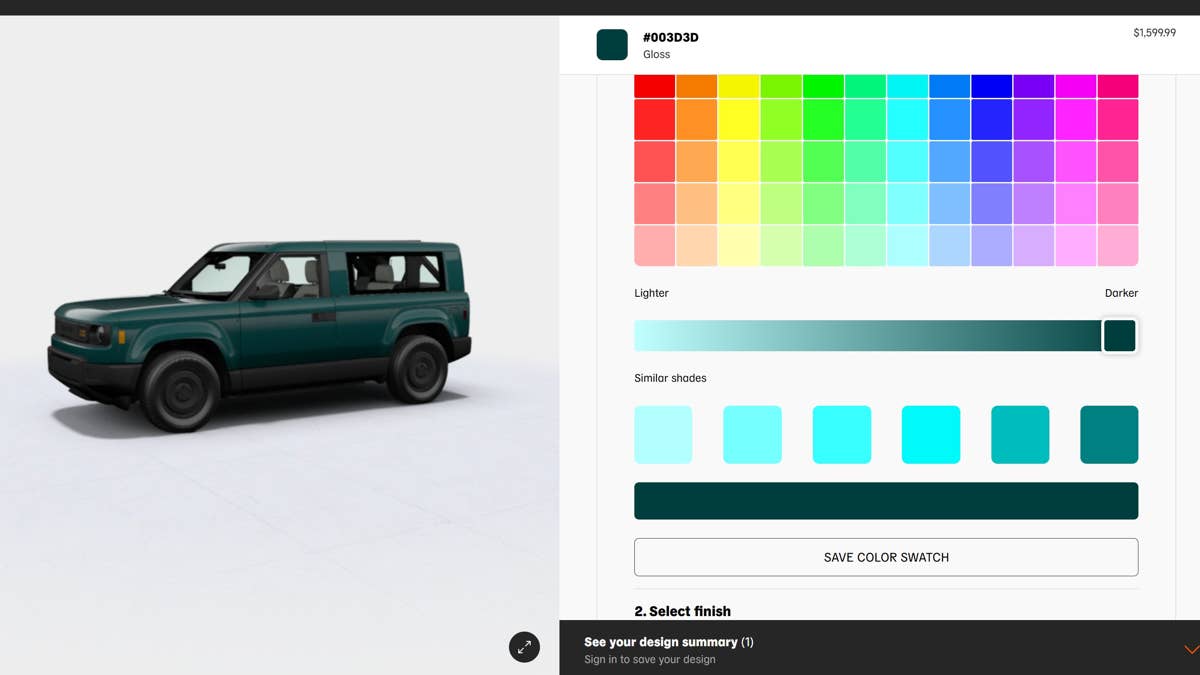The width and height of the screenshot is (1200, 675).
Task: Open the 'See your design summary' bar
Action: point(879,648)
